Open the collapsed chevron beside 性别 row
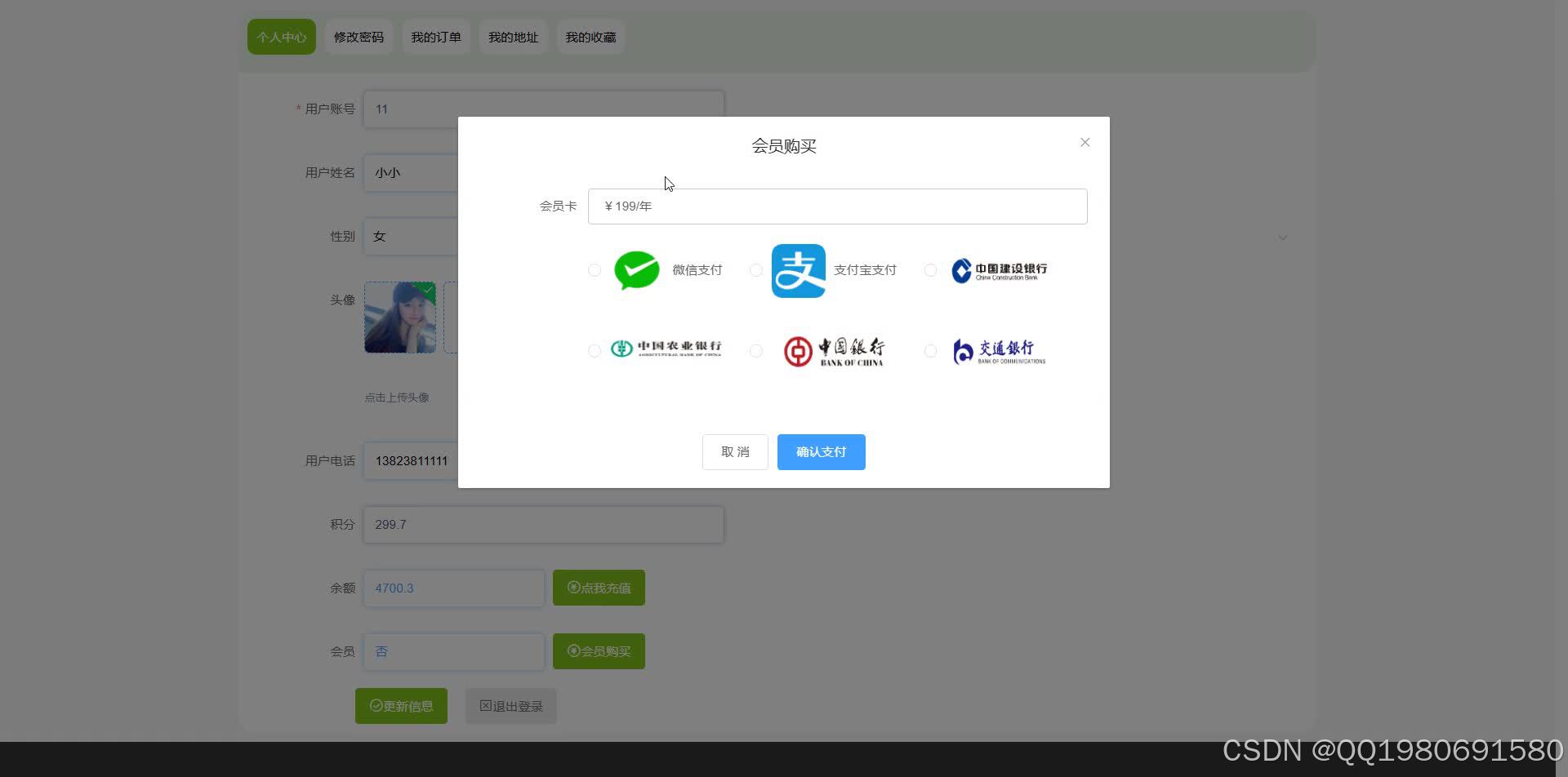1568x777 pixels. pyautogui.click(x=1283, y=237)
